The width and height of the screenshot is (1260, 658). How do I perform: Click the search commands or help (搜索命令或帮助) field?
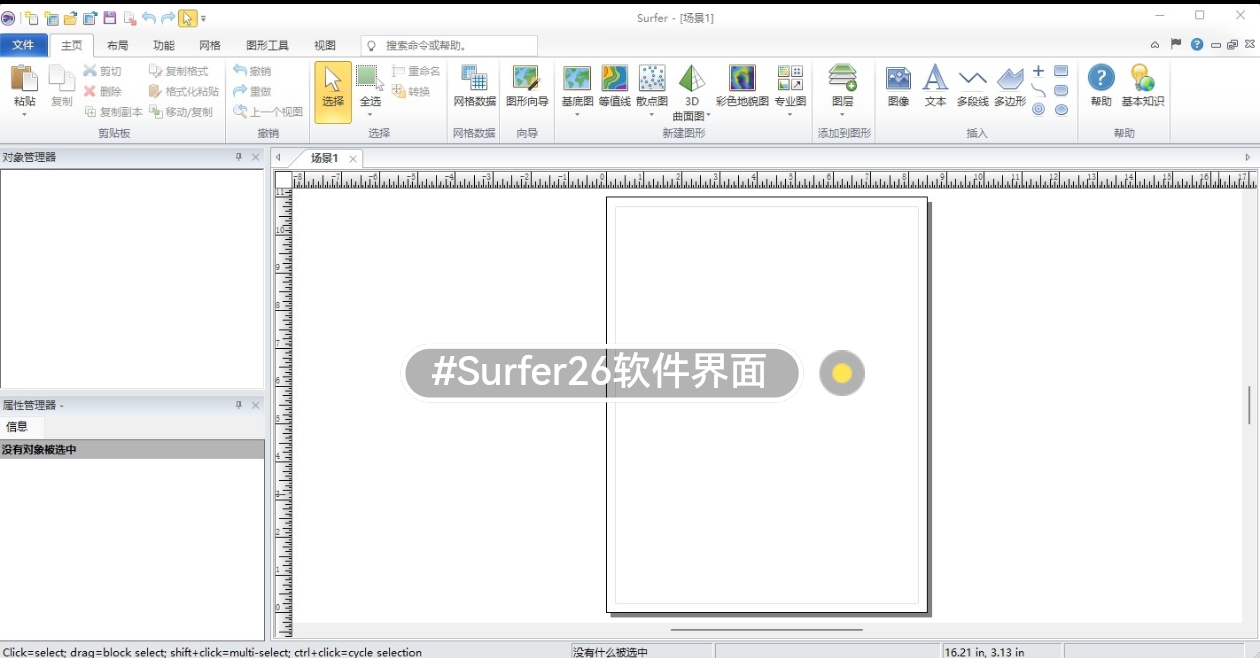[x=449, y=46]
